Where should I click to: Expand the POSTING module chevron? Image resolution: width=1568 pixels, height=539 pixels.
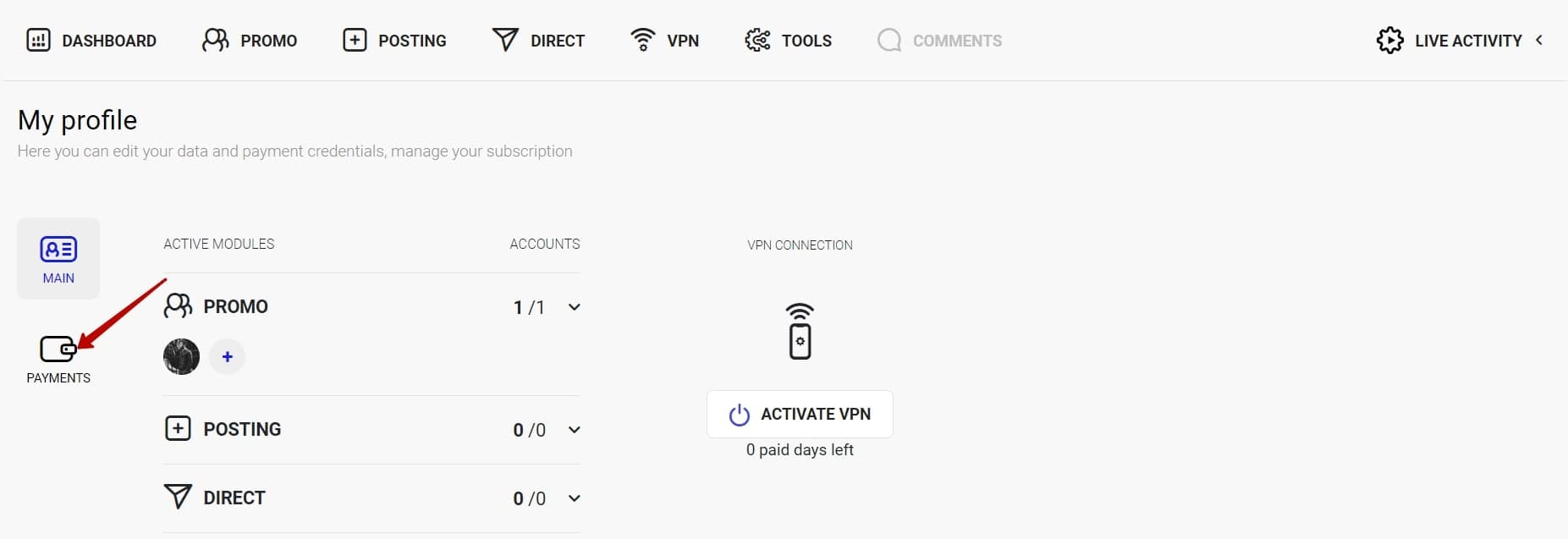tap(575, 430)
